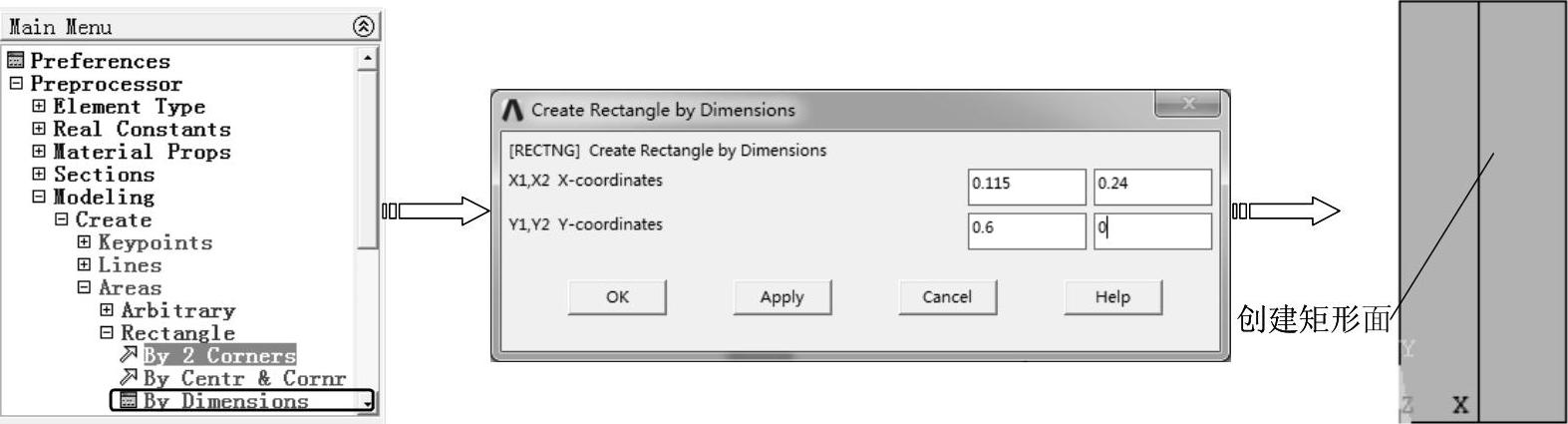The width and height of the screenshot is (1568, 424).
Task: Collapse the Rectangle tree branch
Action: (x=107, y=333)
